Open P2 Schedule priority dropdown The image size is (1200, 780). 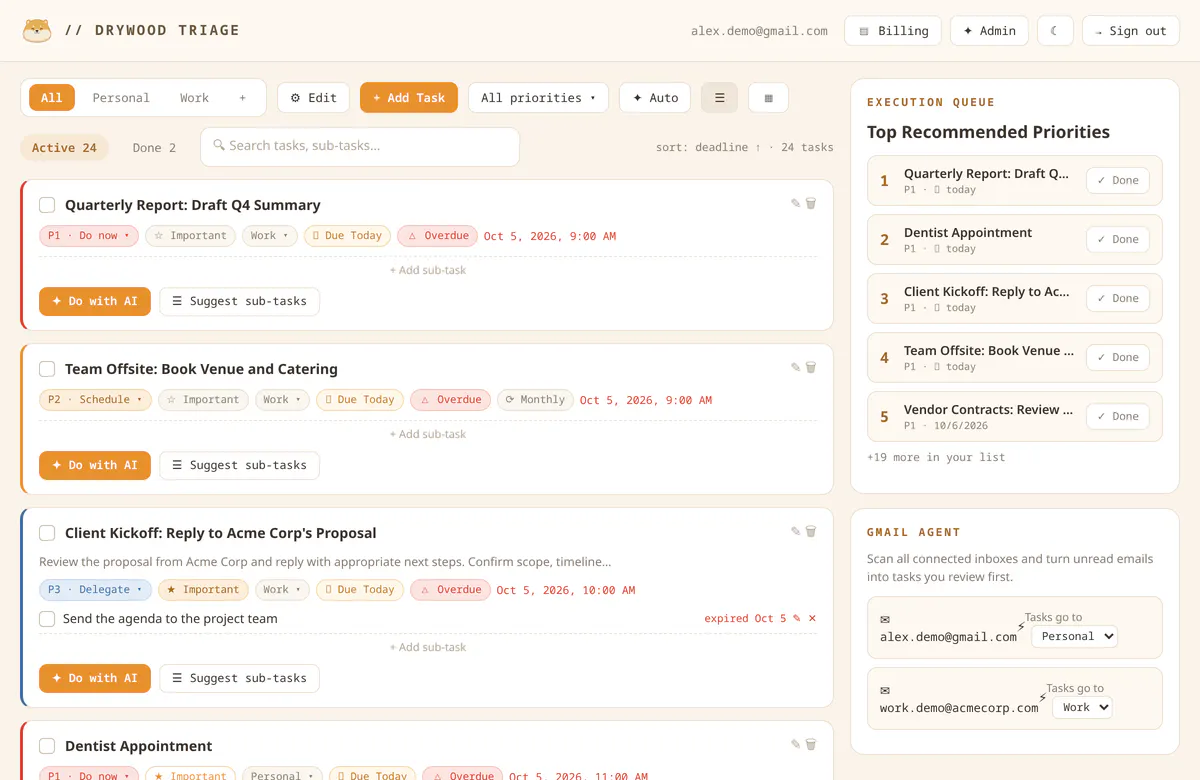(95, 400)
